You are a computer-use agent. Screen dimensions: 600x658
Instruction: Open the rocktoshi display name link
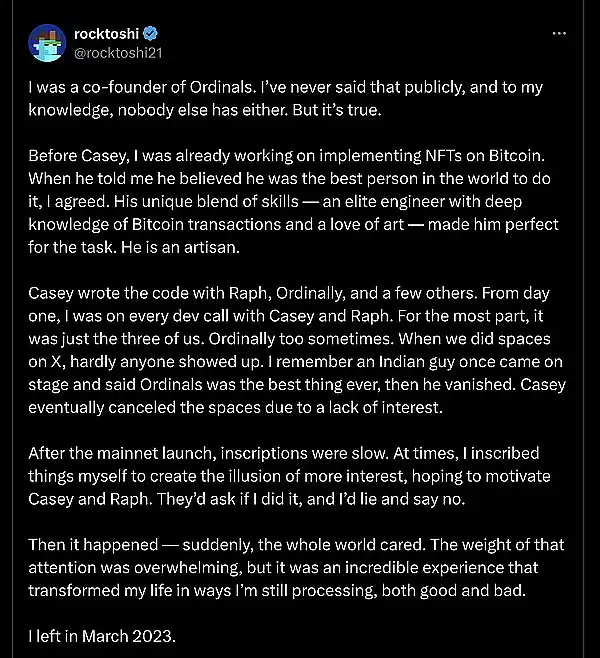click(109, 32)
